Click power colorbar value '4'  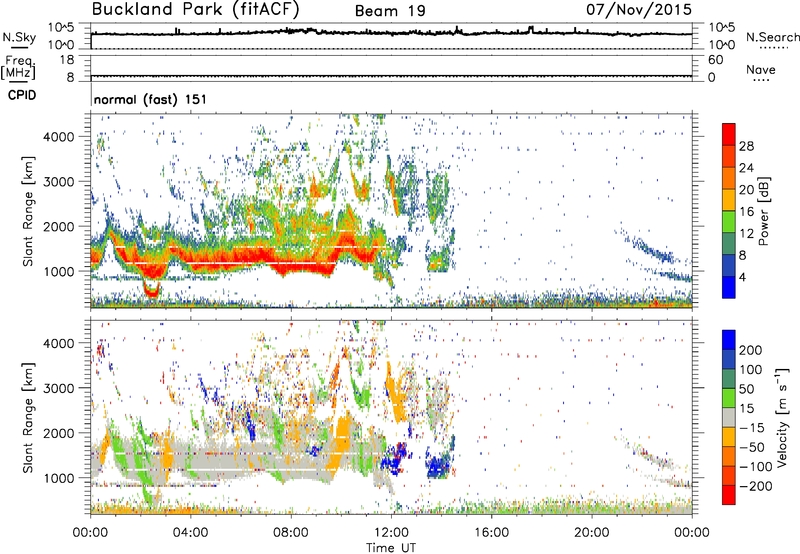coord(742,277)
